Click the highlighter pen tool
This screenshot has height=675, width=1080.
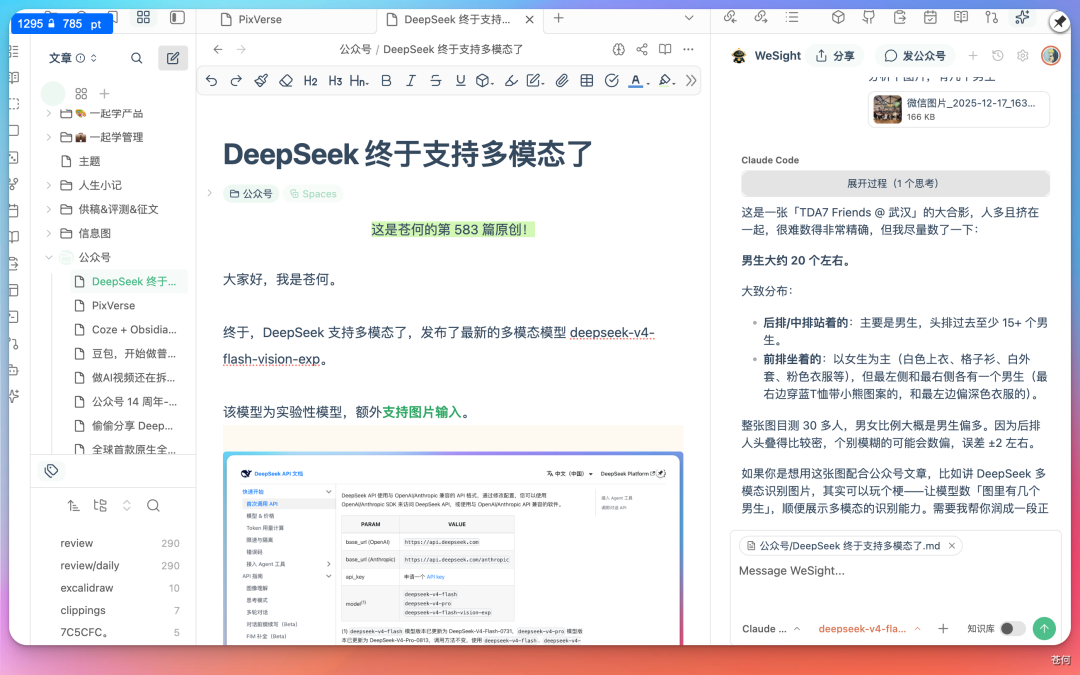click(x=511, y=81)
